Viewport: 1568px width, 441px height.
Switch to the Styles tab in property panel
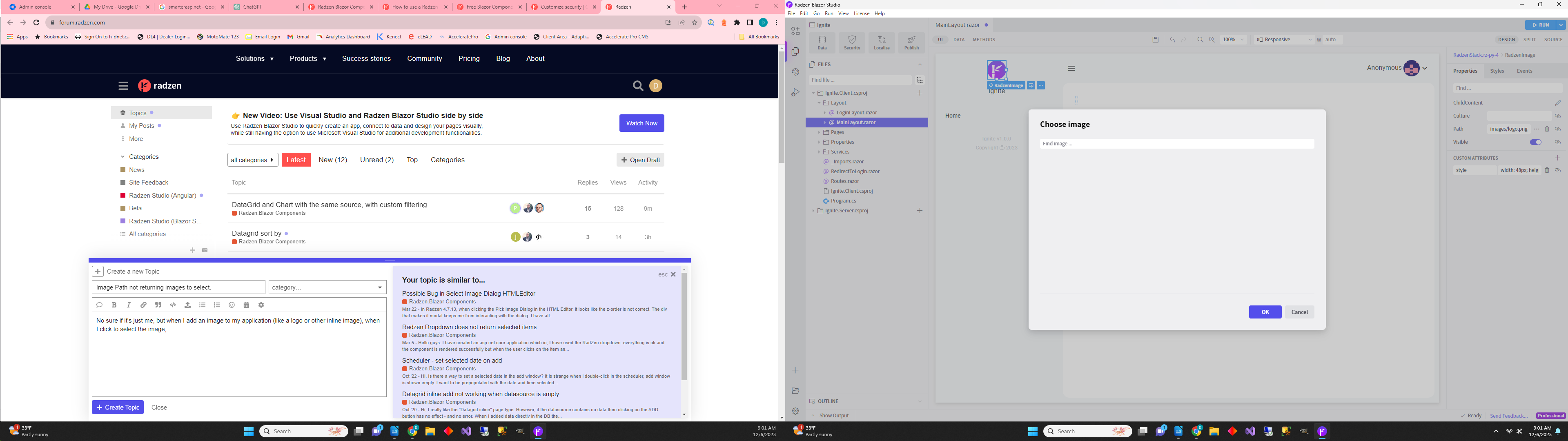tap(1497, 71)
